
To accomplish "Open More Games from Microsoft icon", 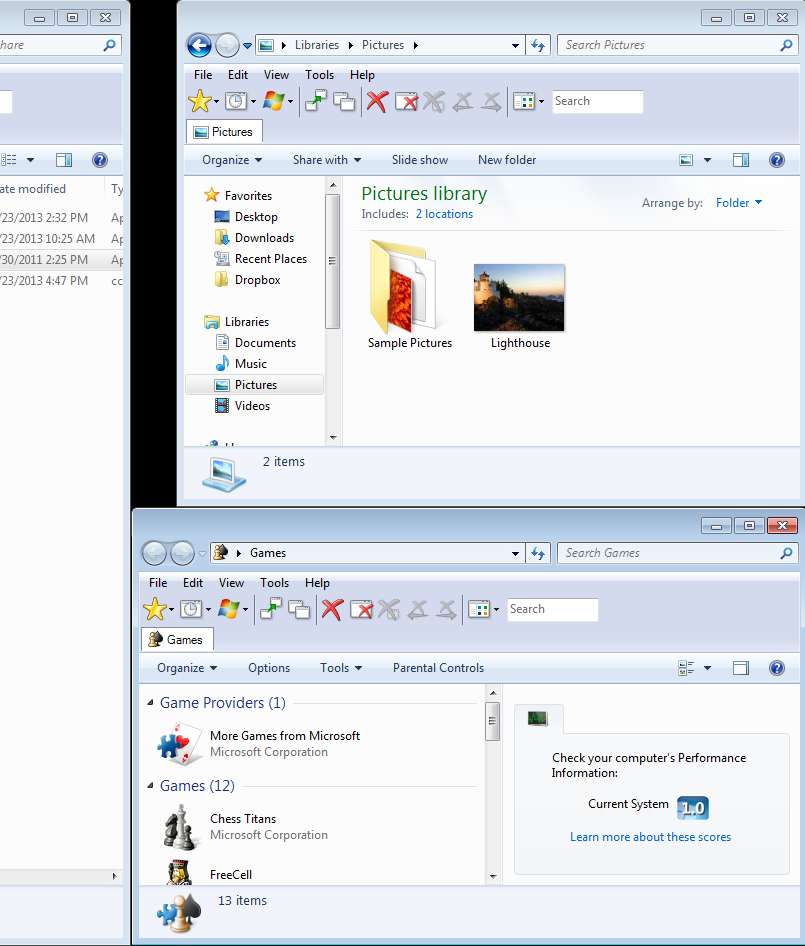I will coord(180,743).
